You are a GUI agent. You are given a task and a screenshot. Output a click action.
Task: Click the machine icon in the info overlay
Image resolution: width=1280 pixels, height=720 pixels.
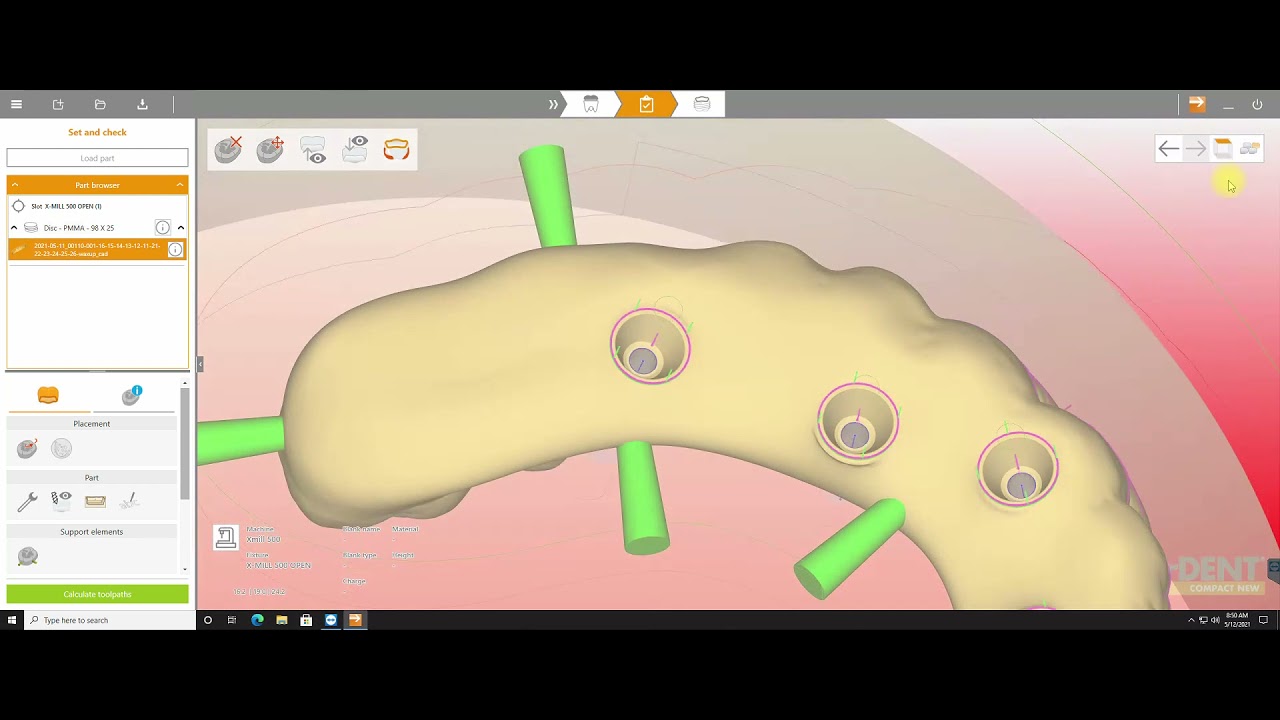pos(226,538)
